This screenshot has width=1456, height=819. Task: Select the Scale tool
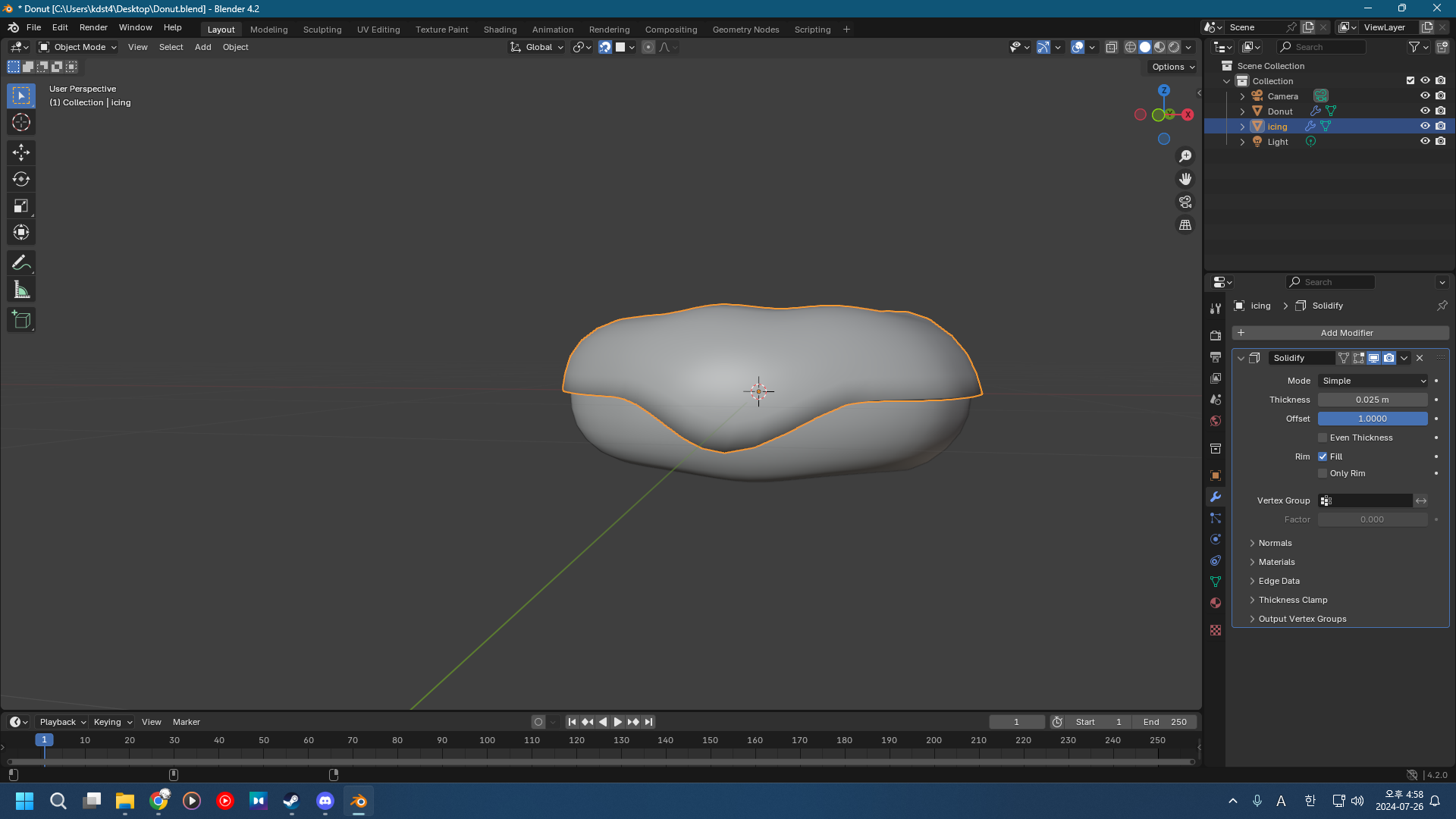[x=21, y=206]
